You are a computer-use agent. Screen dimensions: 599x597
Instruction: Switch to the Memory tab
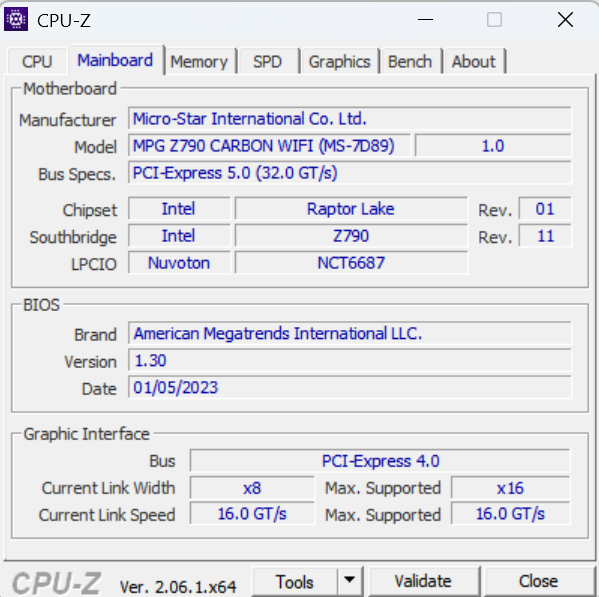pos(199,61)
